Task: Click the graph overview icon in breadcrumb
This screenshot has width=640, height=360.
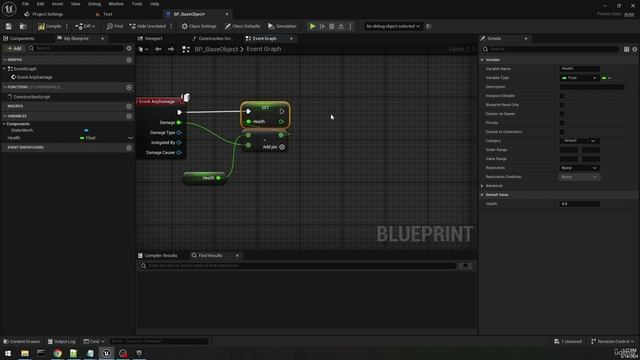Action: tap(186, 49)
